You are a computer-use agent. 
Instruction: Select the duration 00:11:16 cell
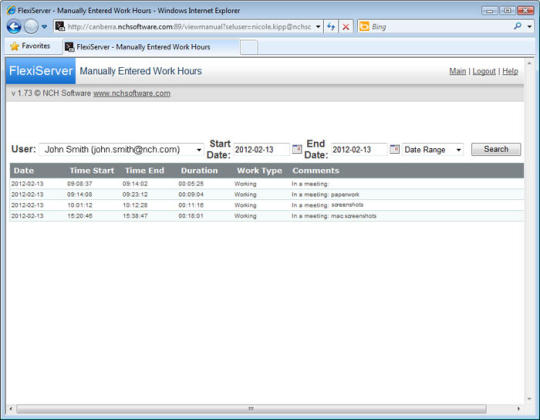click(191, 205)
